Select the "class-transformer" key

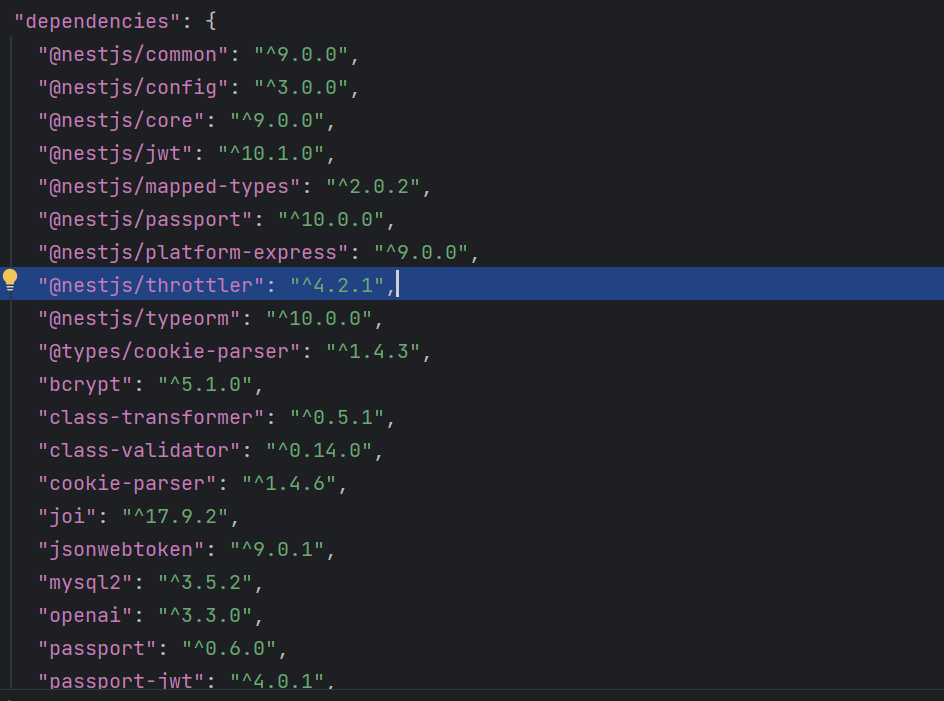point(151,417)
